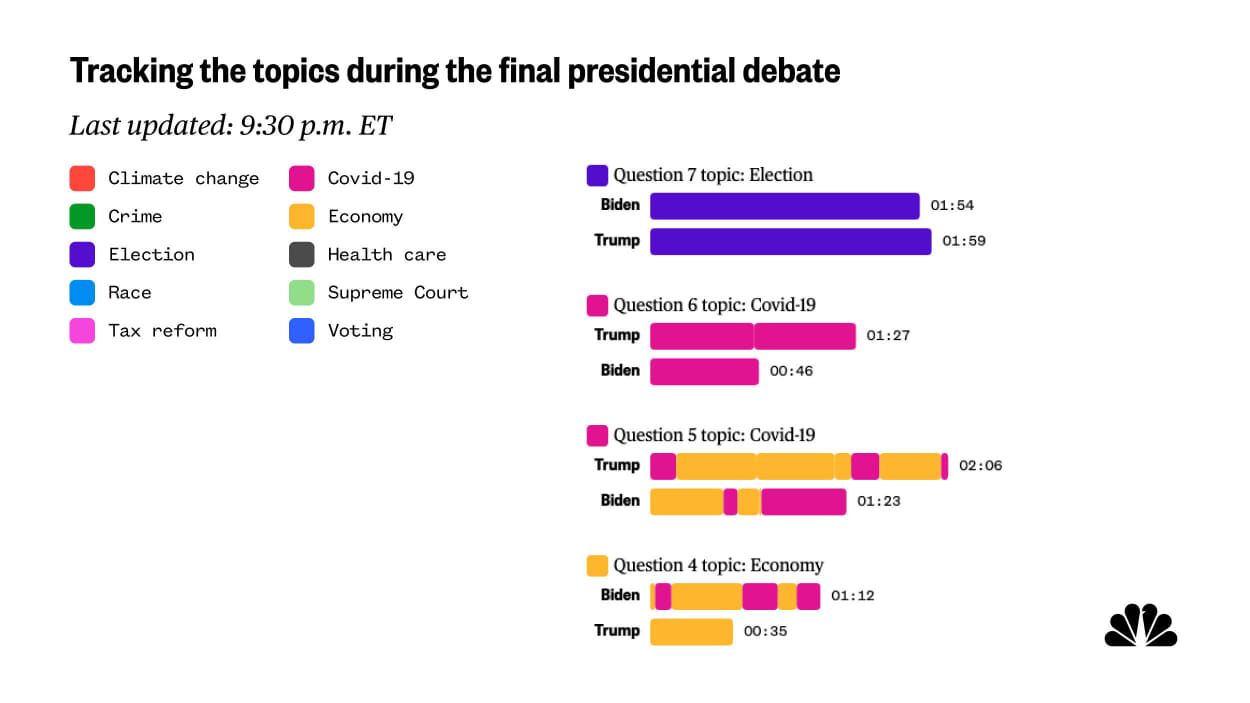Click the Climate change legend swatch
The image size is (1250, 703).
click(x=82, y=179)
